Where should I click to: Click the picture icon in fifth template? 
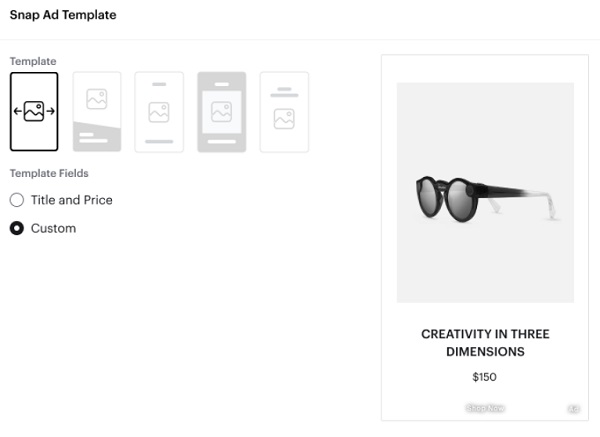[284, 119]
